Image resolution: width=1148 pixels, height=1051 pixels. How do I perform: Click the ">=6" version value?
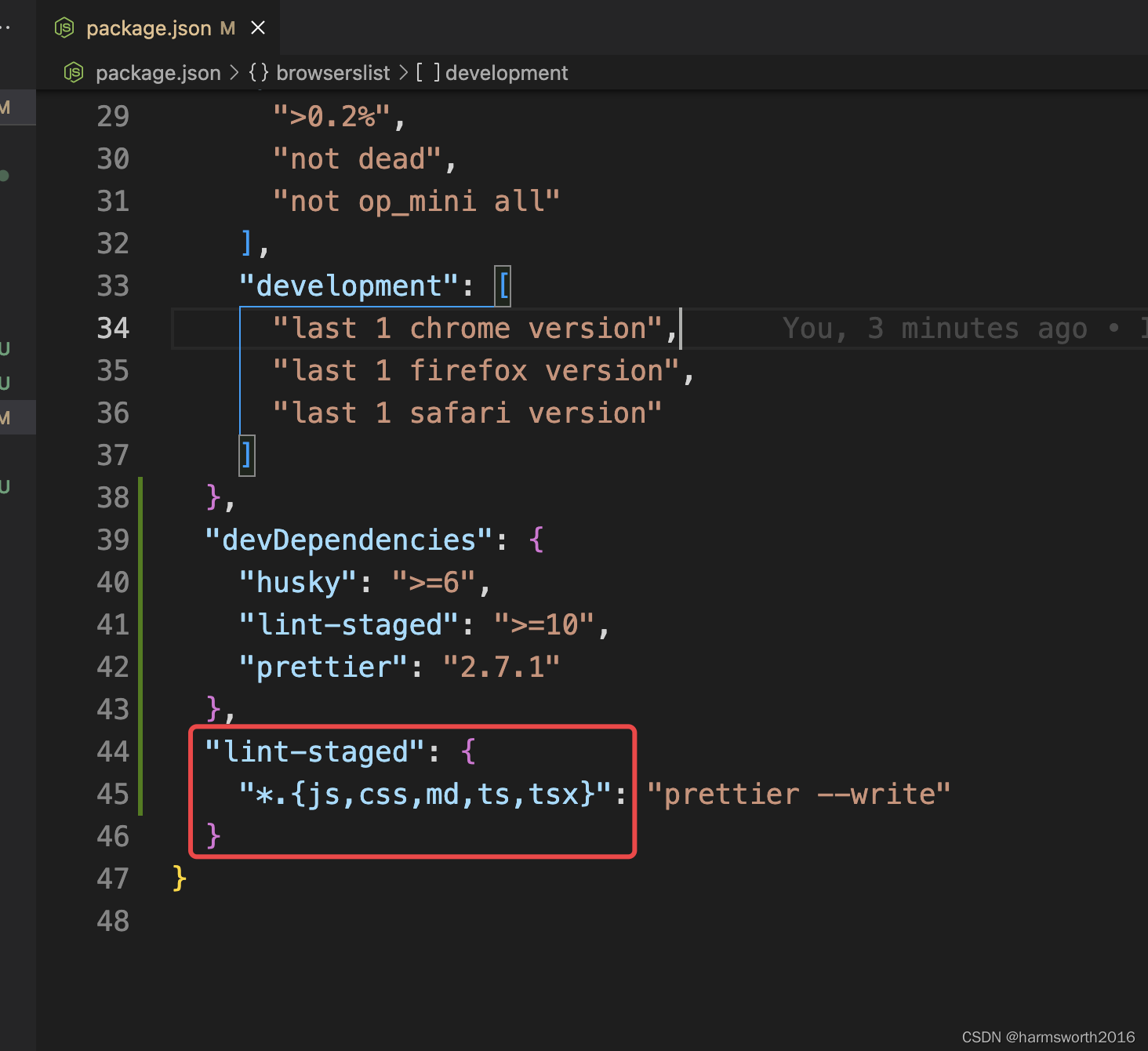coord(434,583)
